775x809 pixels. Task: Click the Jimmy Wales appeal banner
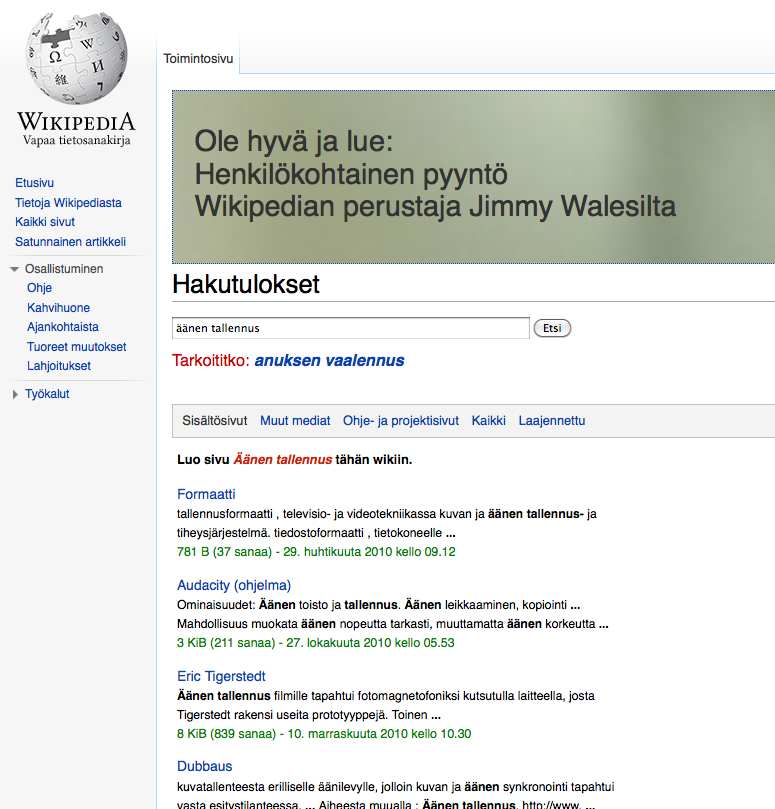pos(473,177)
